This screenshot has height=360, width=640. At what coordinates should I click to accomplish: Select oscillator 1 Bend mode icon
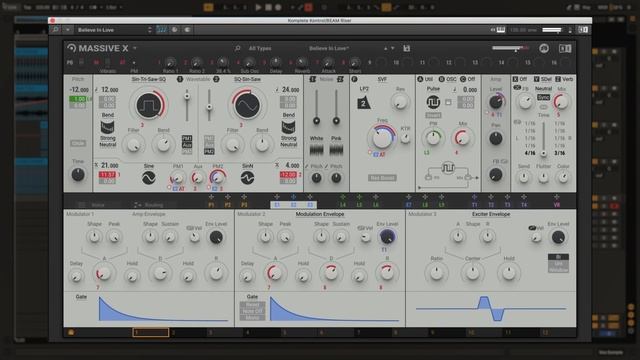pyautogui.click(x=107, y=127)
